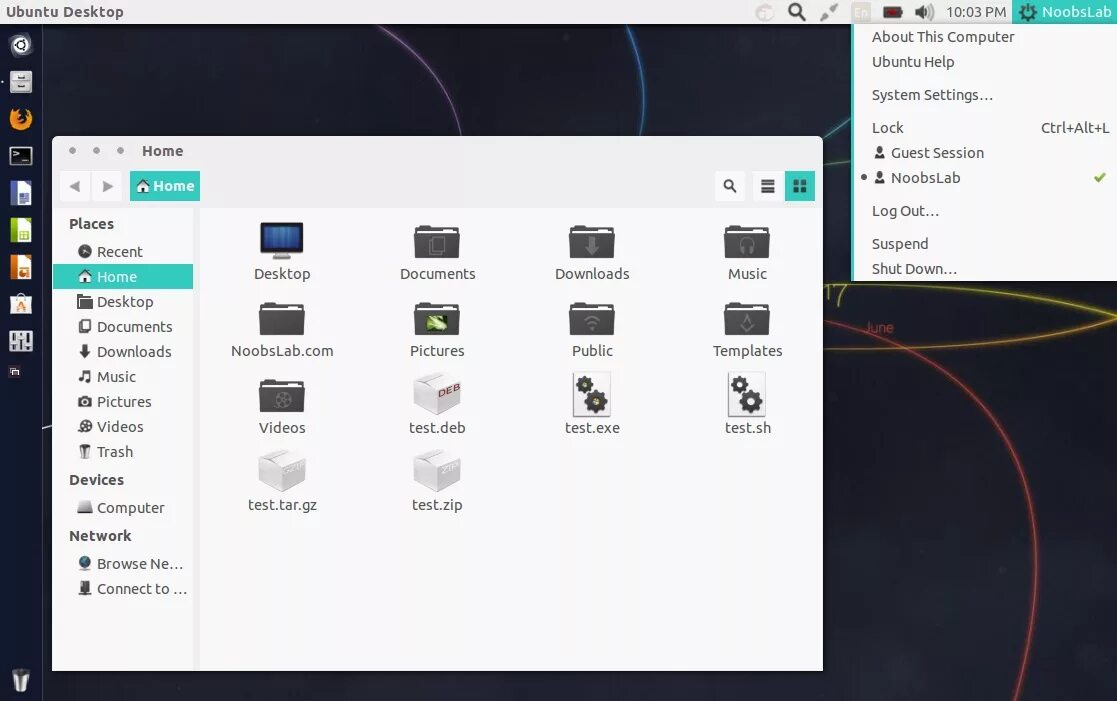Launch LibreOffice Writer from launcher
The image size is (1117, 701).
(x=21, y=193)
